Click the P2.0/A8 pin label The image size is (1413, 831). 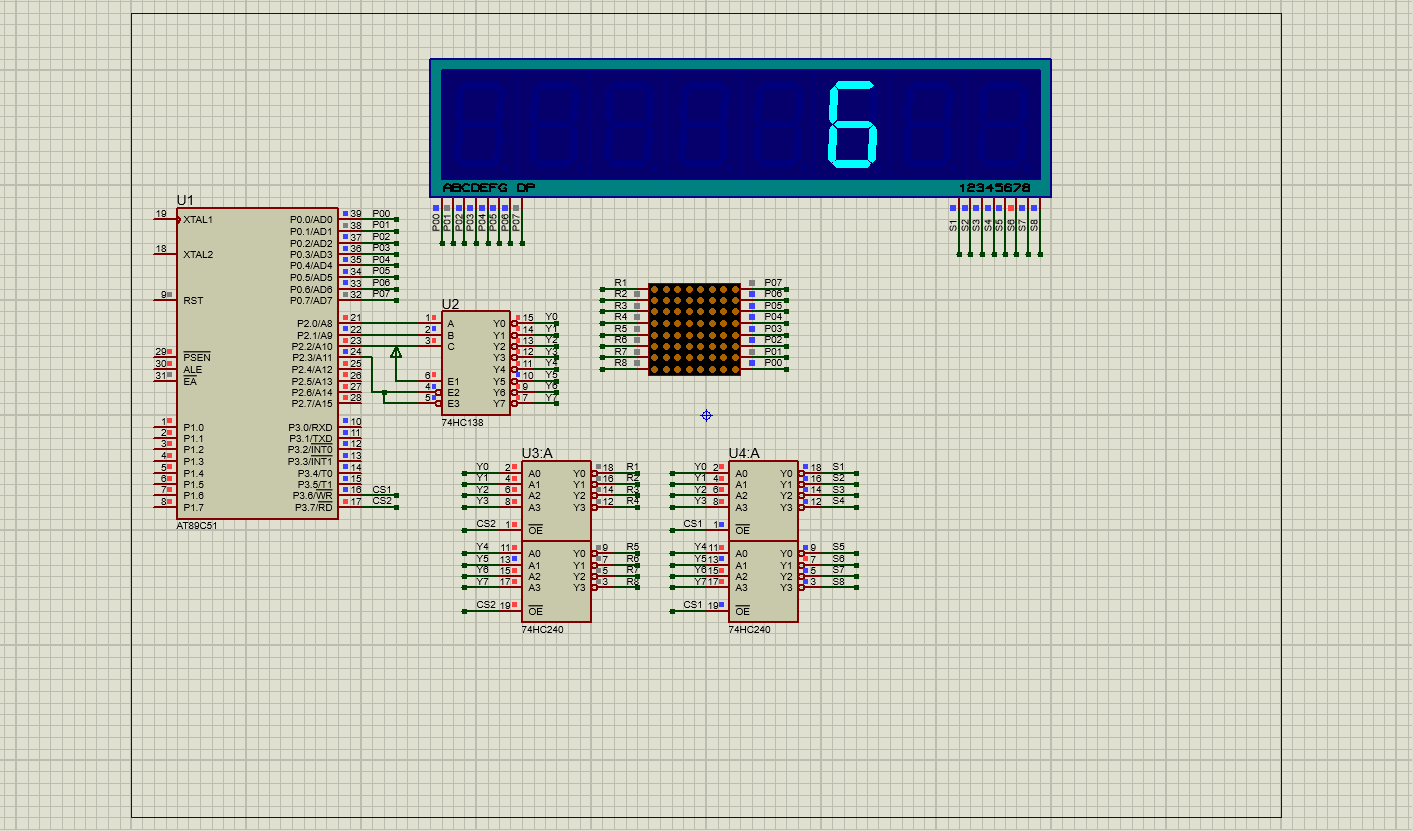point(315,323)
